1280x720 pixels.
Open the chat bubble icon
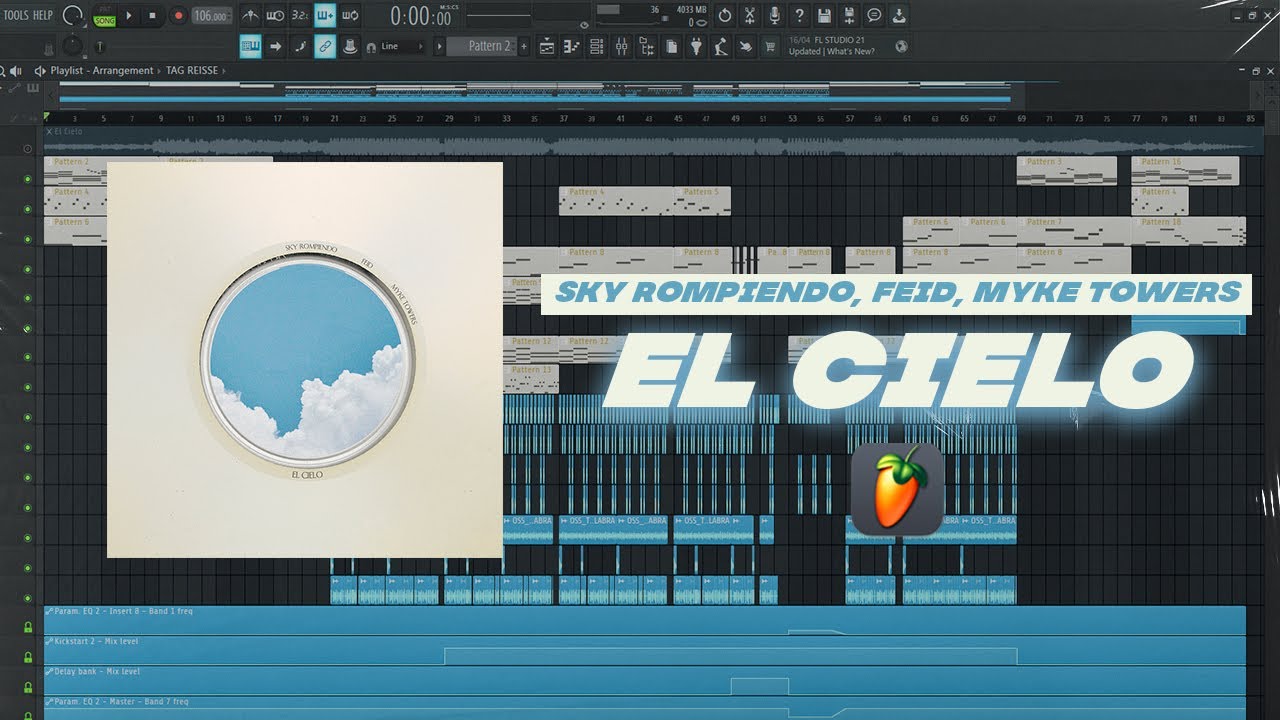pyautogui.click(x=874, y=15)
